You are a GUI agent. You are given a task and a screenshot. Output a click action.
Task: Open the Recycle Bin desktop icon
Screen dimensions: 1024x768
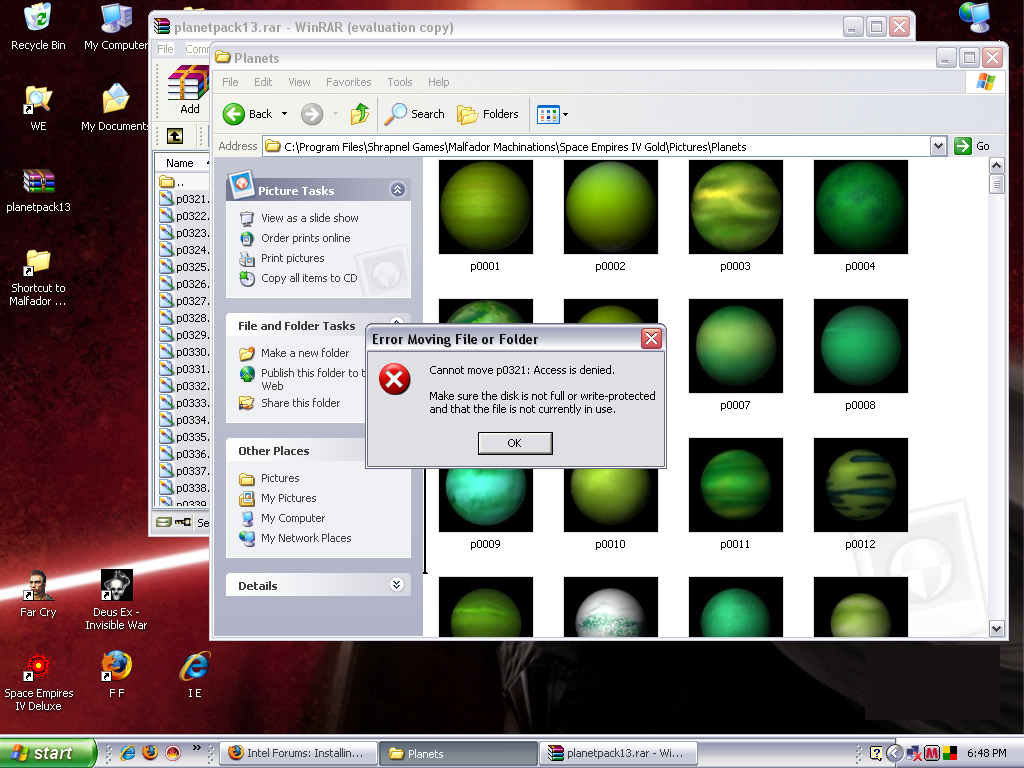click(38, 26)
